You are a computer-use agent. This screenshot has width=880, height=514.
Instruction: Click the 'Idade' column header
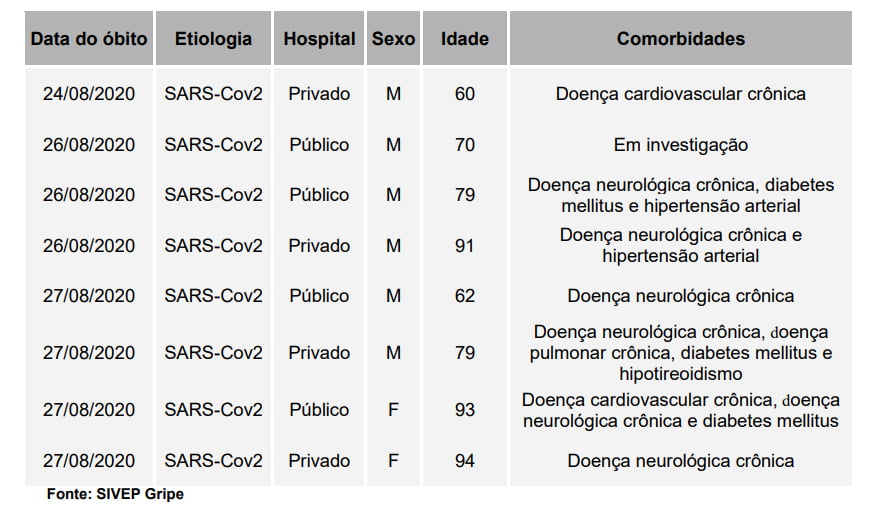point(465,39)
